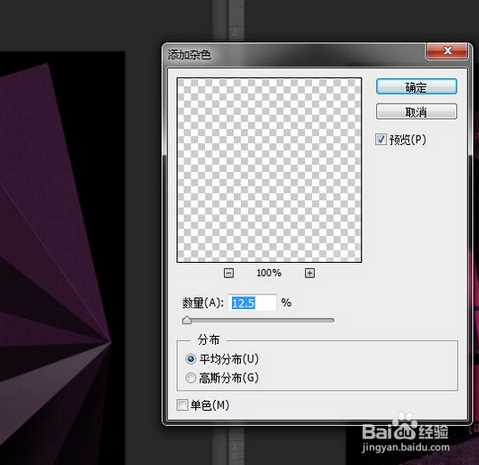Click the 100% zoom level text
The width and height of the screenshot is (479, 465).
269,273
